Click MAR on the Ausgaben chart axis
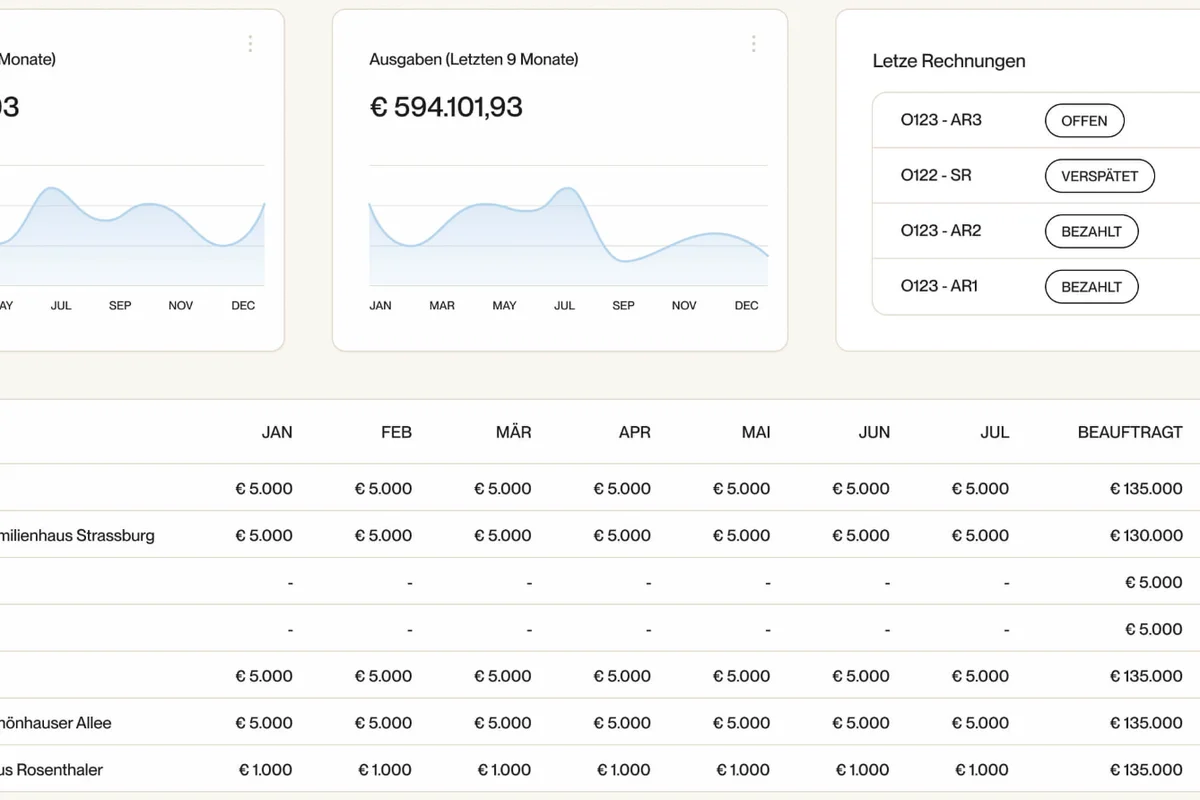Image resolution: width=1200 pixels, height=800 pixels. click(x=442, y=306)
